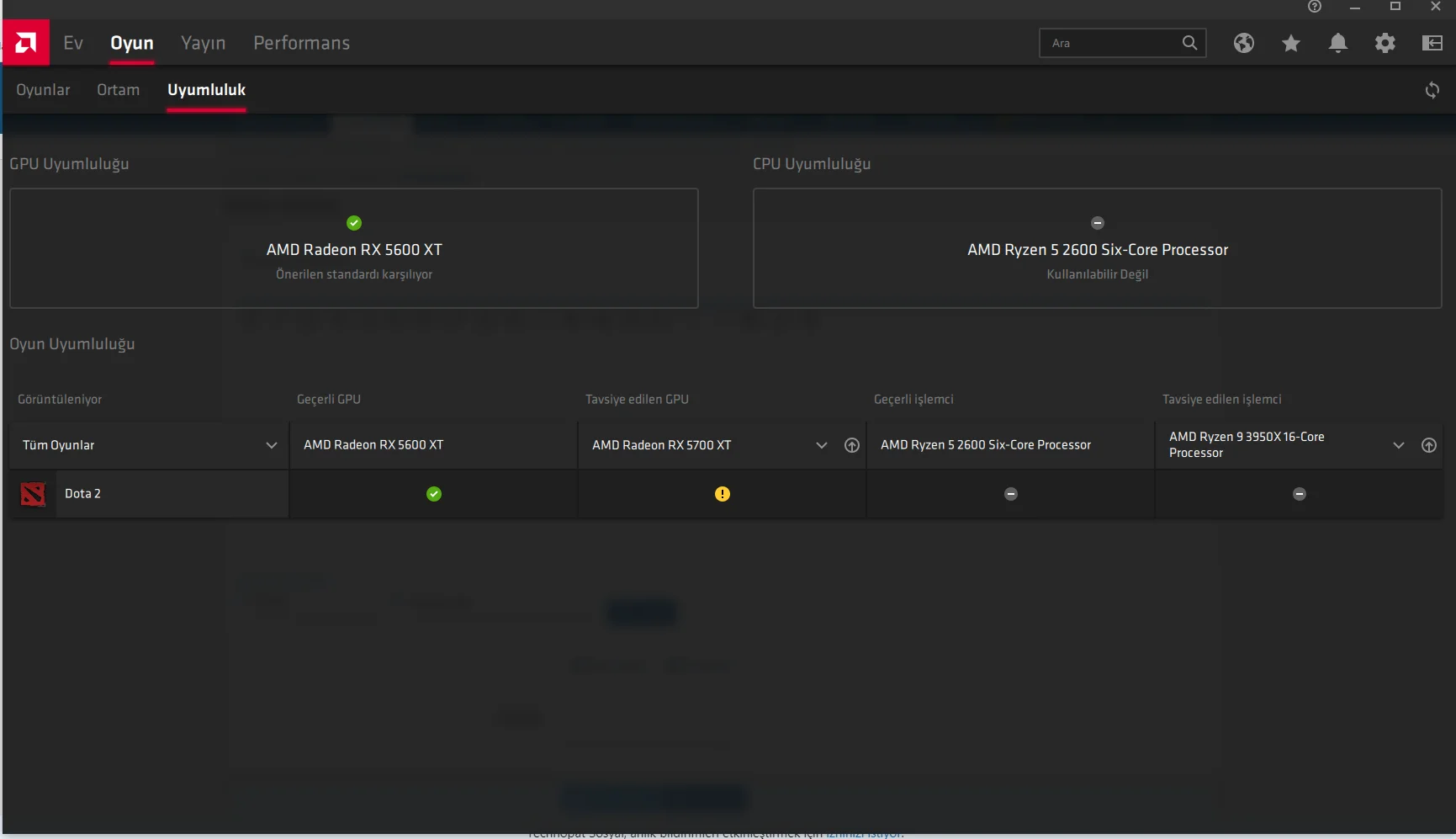Screen dimensions: 1456x839
Task: Toggle the sidebar panel icon
Action: pos(1432,43)
